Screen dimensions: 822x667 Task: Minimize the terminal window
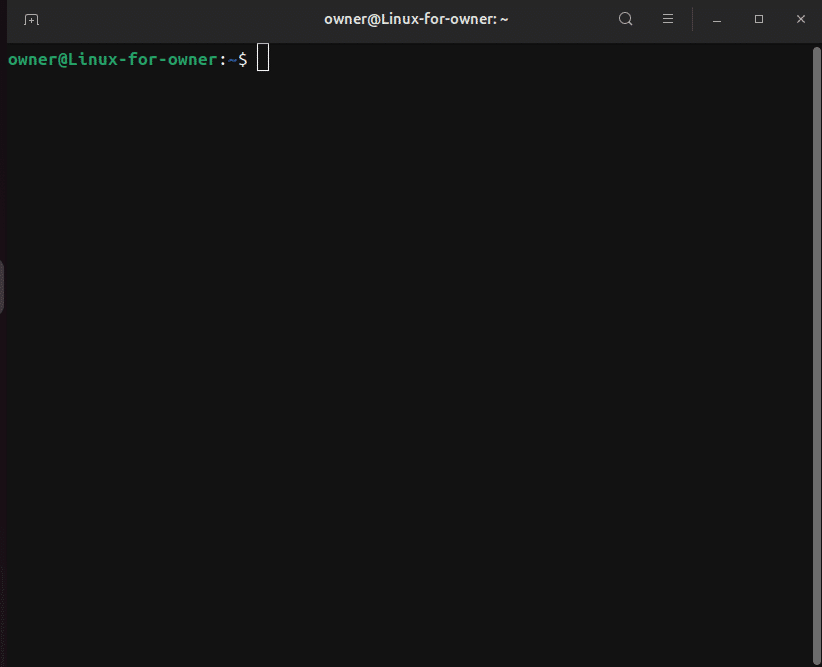point(717,20)
